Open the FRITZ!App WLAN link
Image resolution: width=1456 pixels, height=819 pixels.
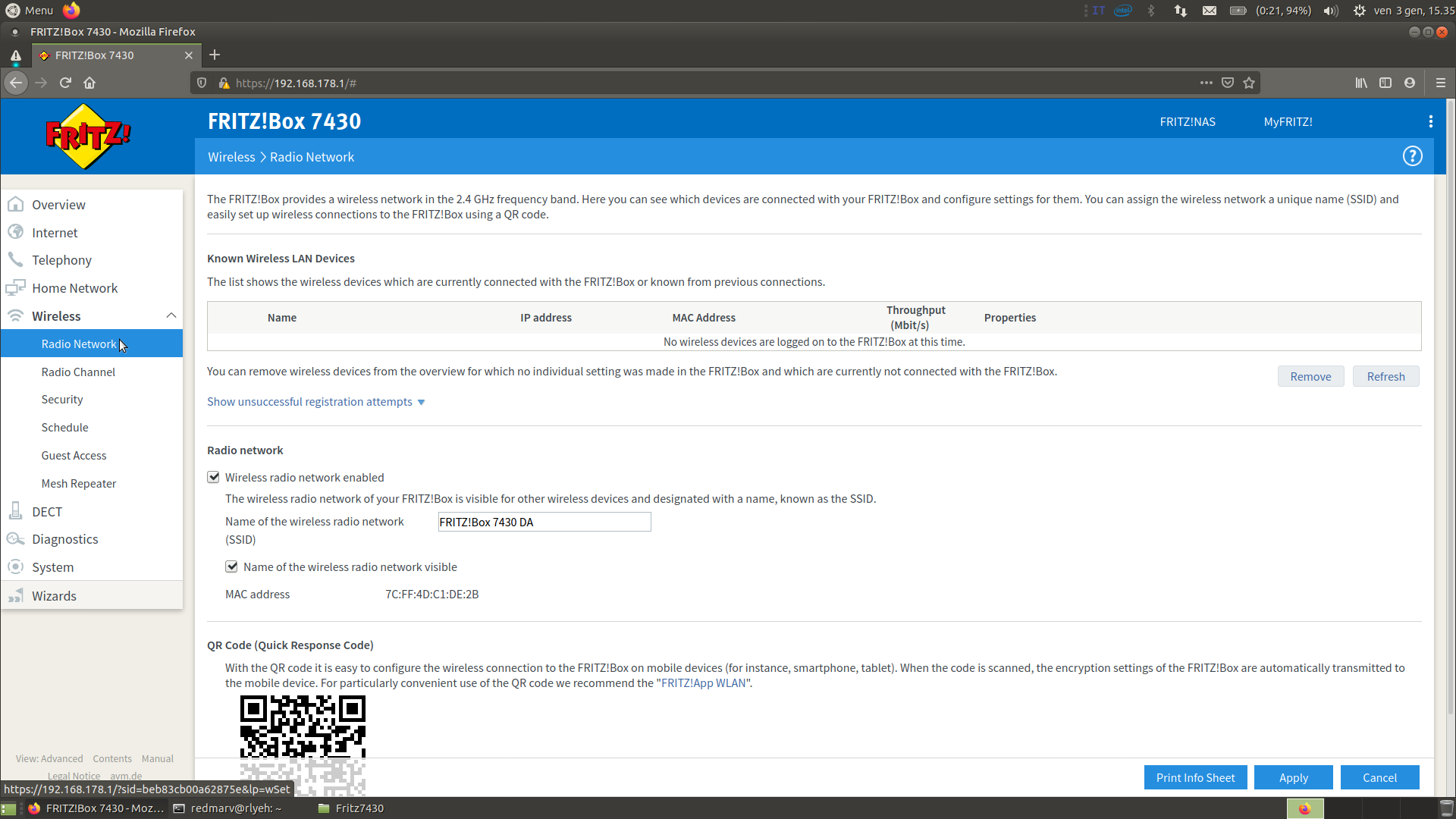pyautogui.click(x=703, y=683)
